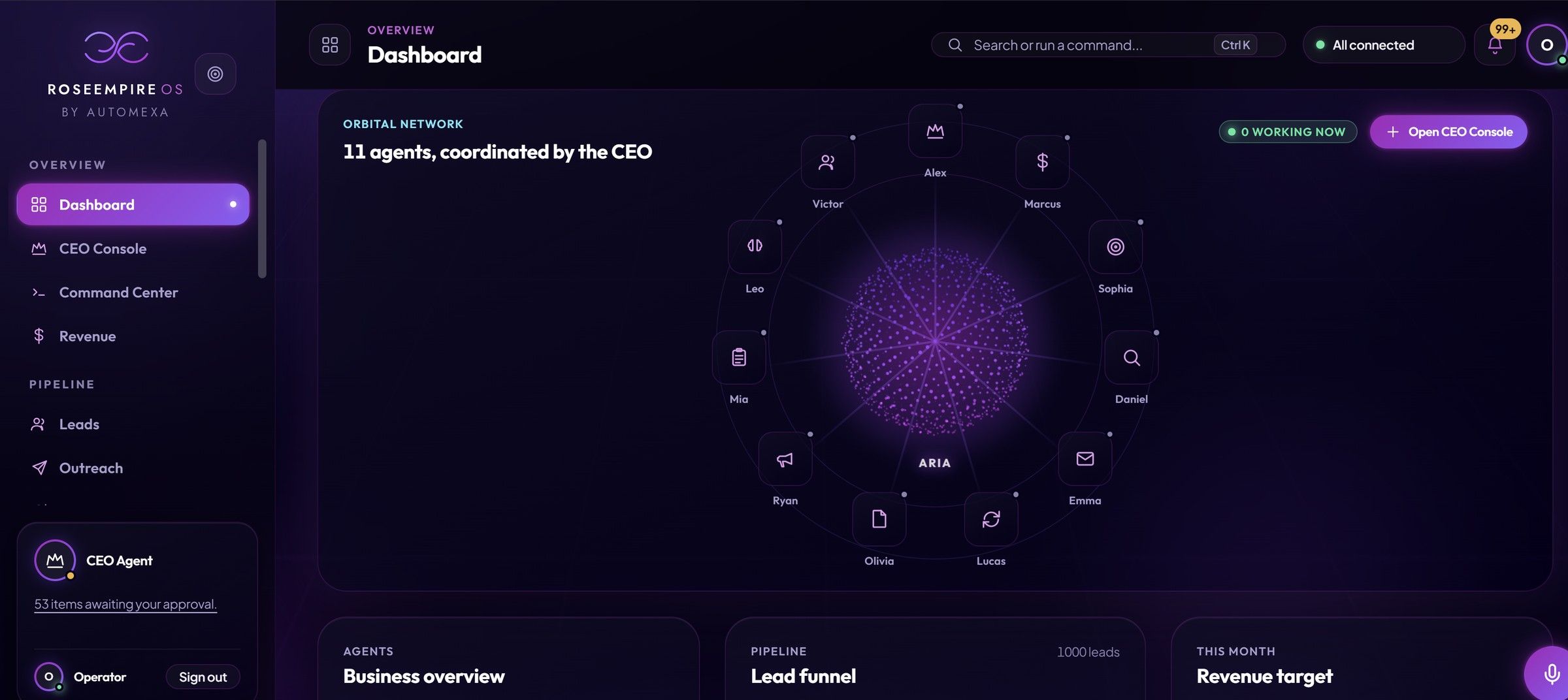Focus the search or run a command field
1568x700 pixels.
1108,45
